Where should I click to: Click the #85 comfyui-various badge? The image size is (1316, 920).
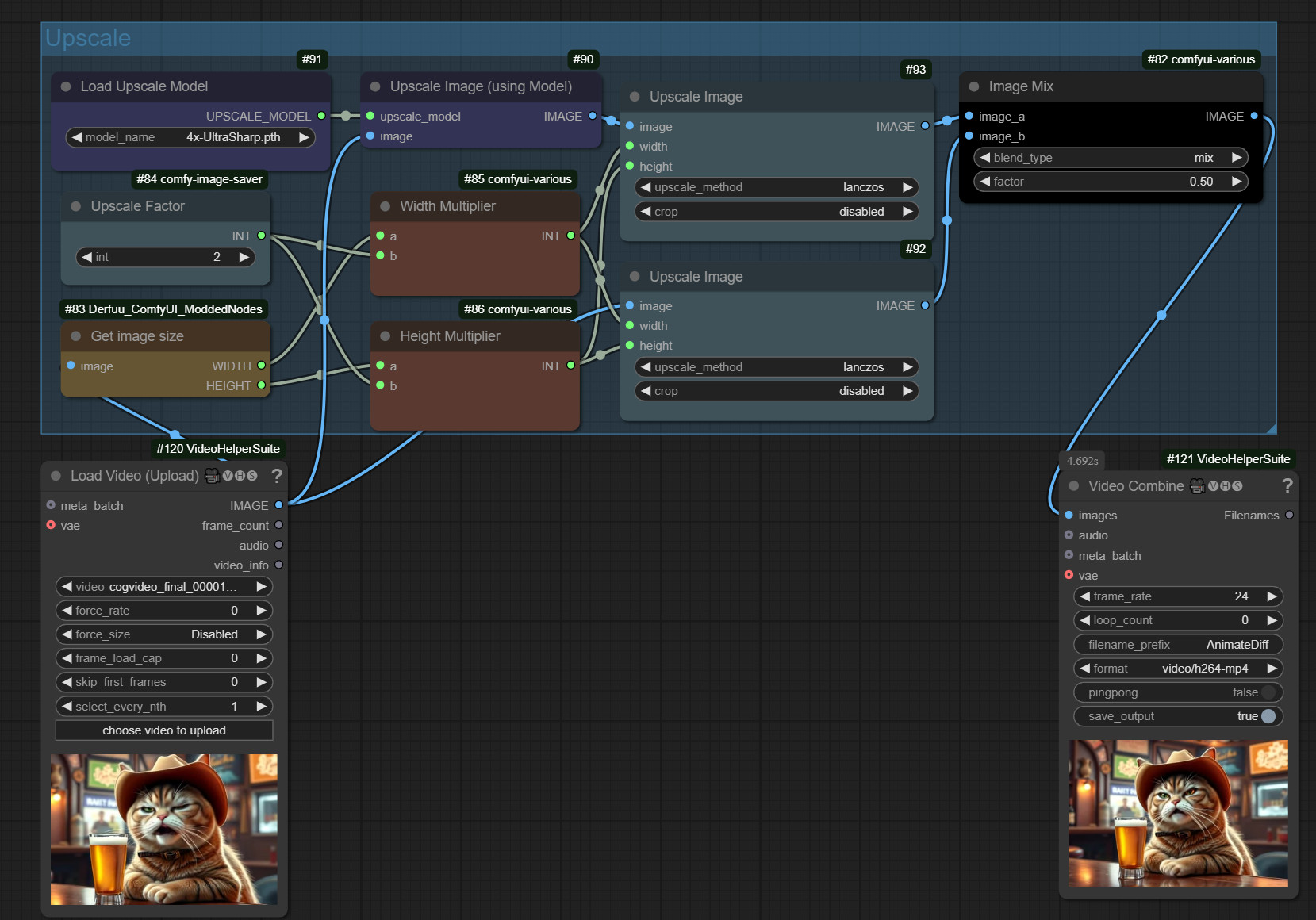pyautogui.click(x=517, y=179)
